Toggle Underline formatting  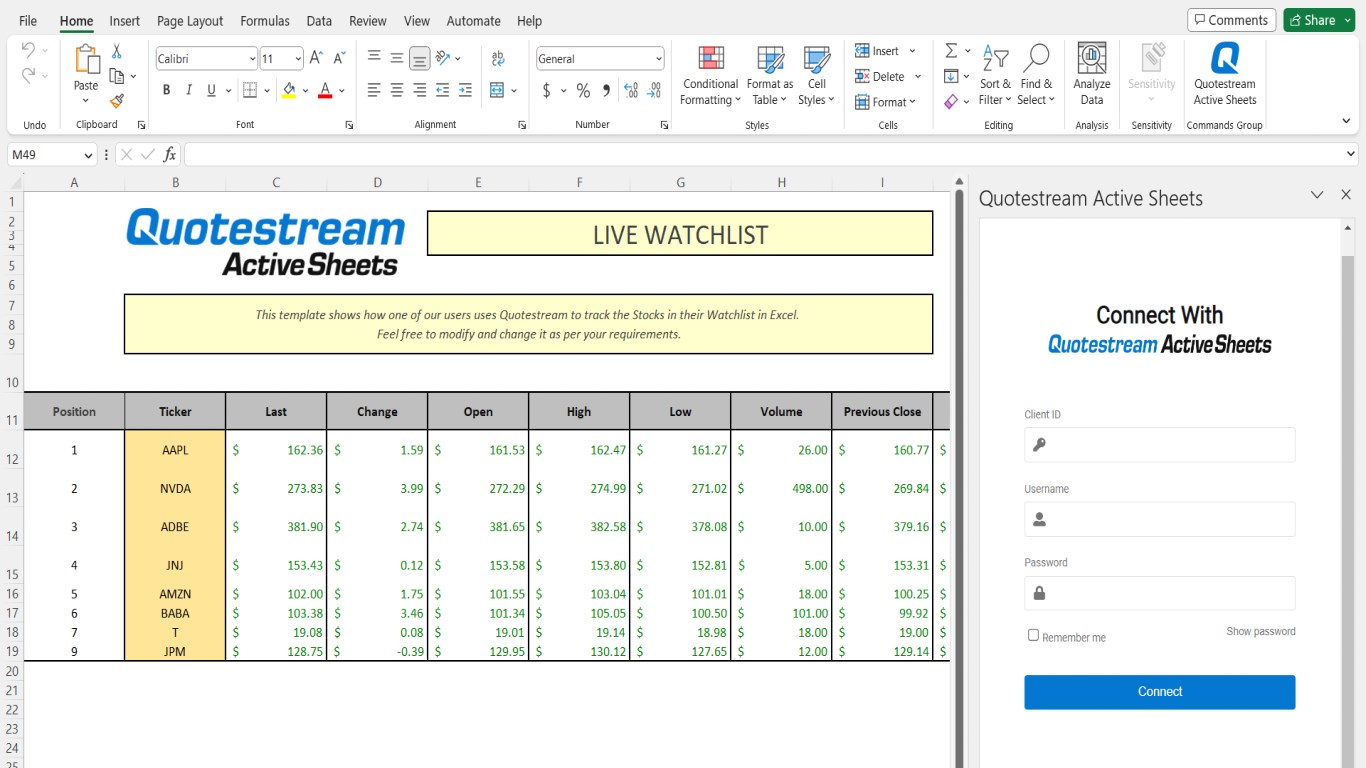(x=211, y=90)
